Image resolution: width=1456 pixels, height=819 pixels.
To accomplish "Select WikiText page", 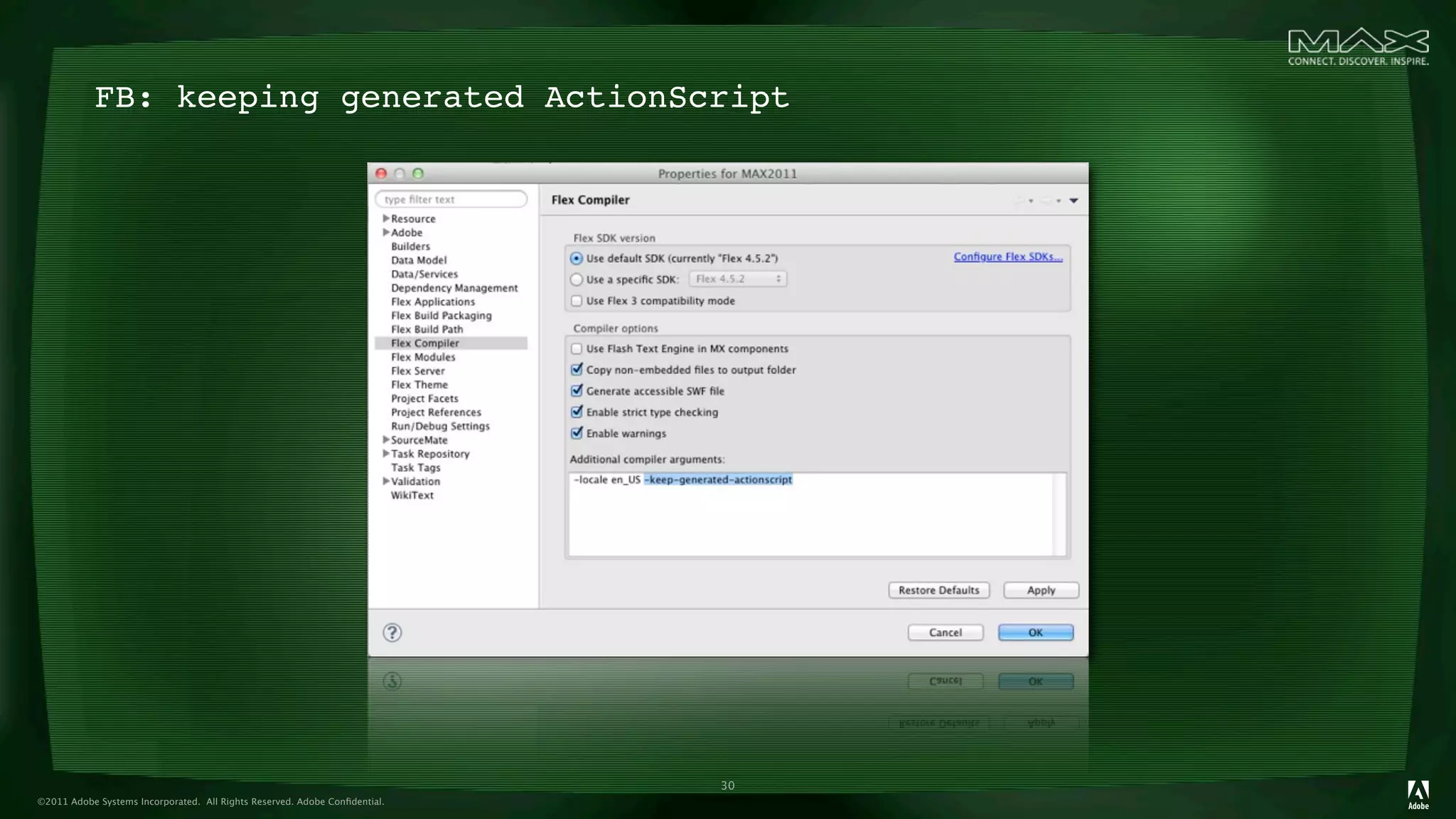I will (x=412, y=496).
